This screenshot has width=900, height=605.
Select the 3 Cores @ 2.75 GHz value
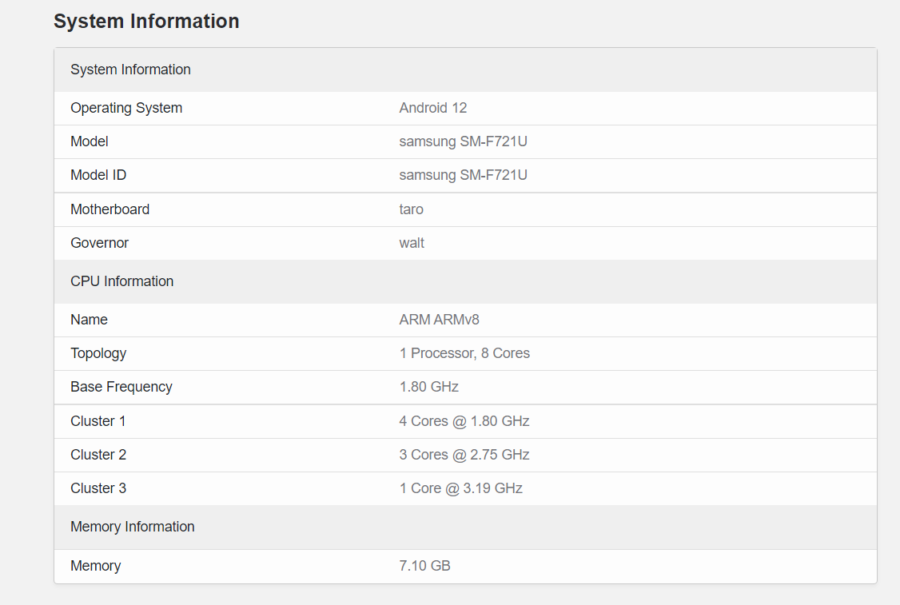(x=464, y=455)
